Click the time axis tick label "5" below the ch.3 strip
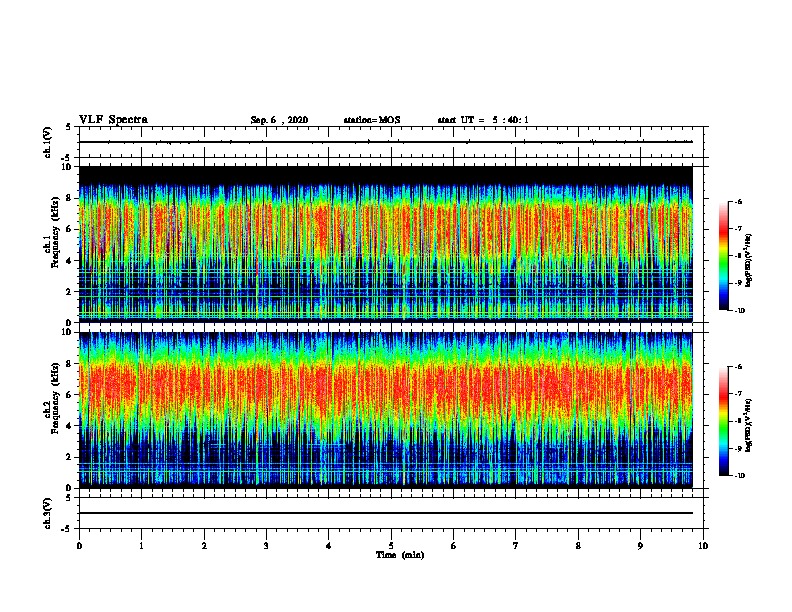The width and height of the screenshot is (792, 612). pyautogui.click(x=391, y=546)
